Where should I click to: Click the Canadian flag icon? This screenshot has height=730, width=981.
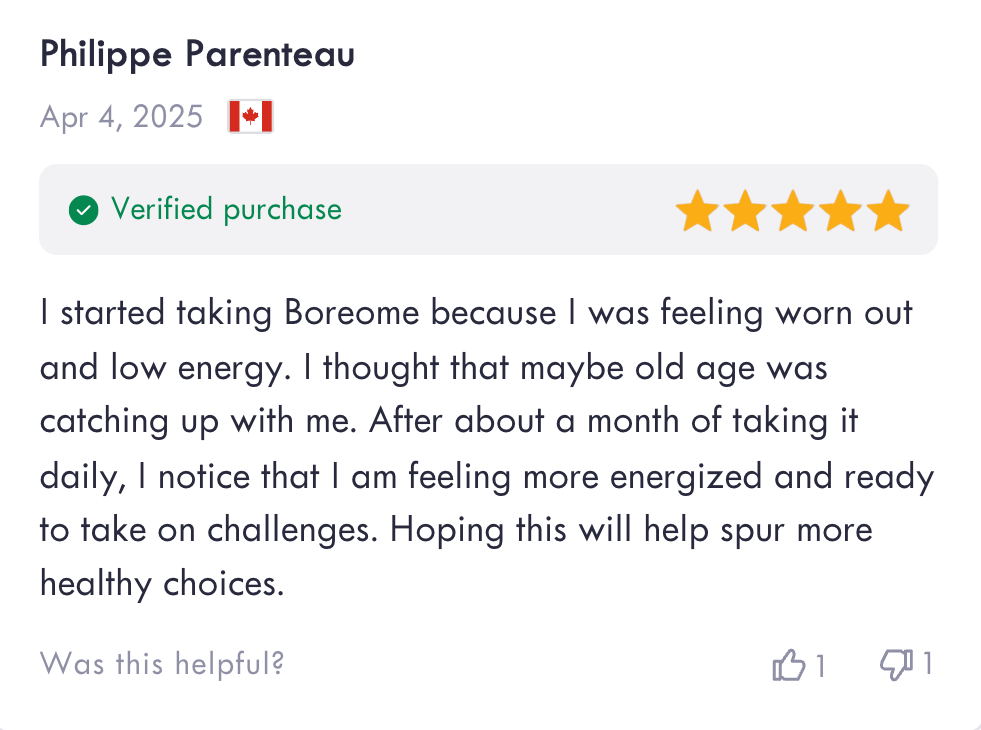click(250, 117)
